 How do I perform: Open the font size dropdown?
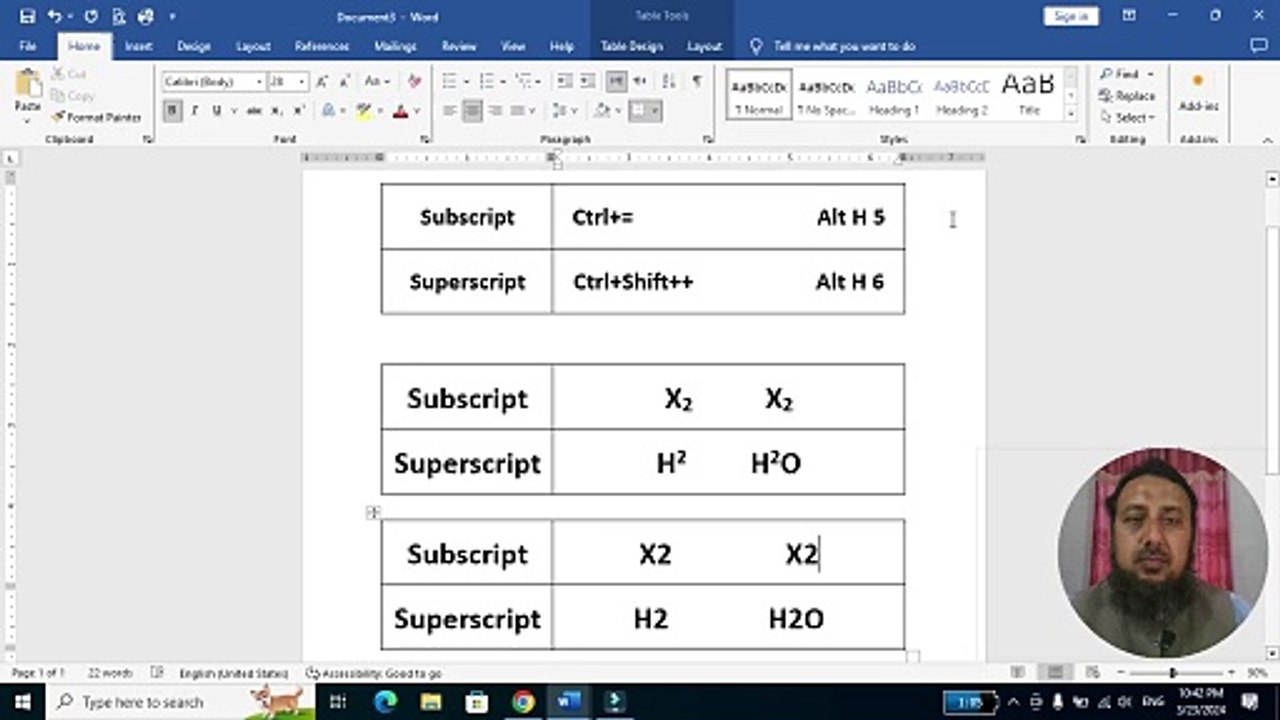click(302, 82)
